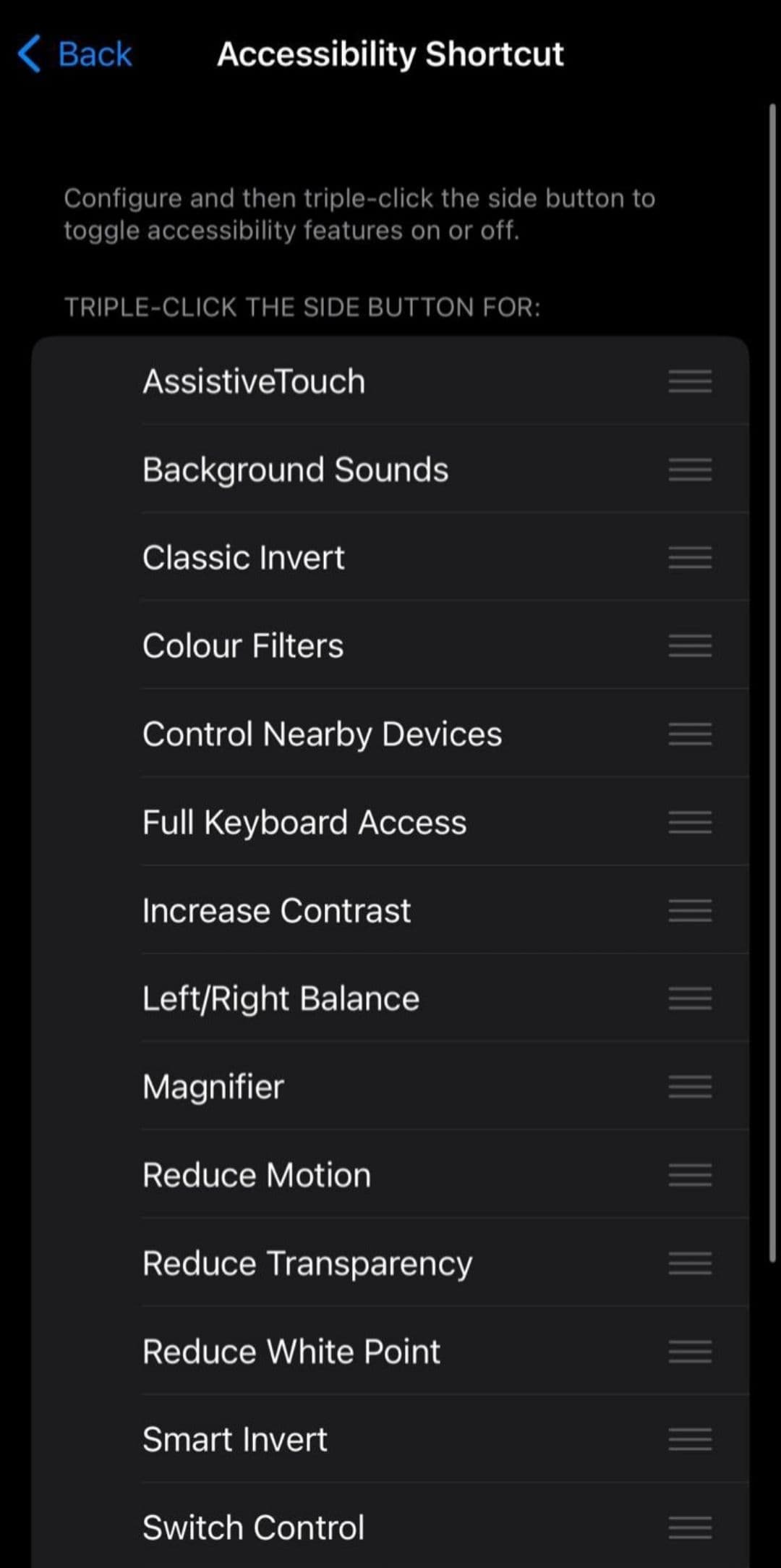
Task: Tap the reorder handle beside Classic Invert
Action: click(690, 558)
